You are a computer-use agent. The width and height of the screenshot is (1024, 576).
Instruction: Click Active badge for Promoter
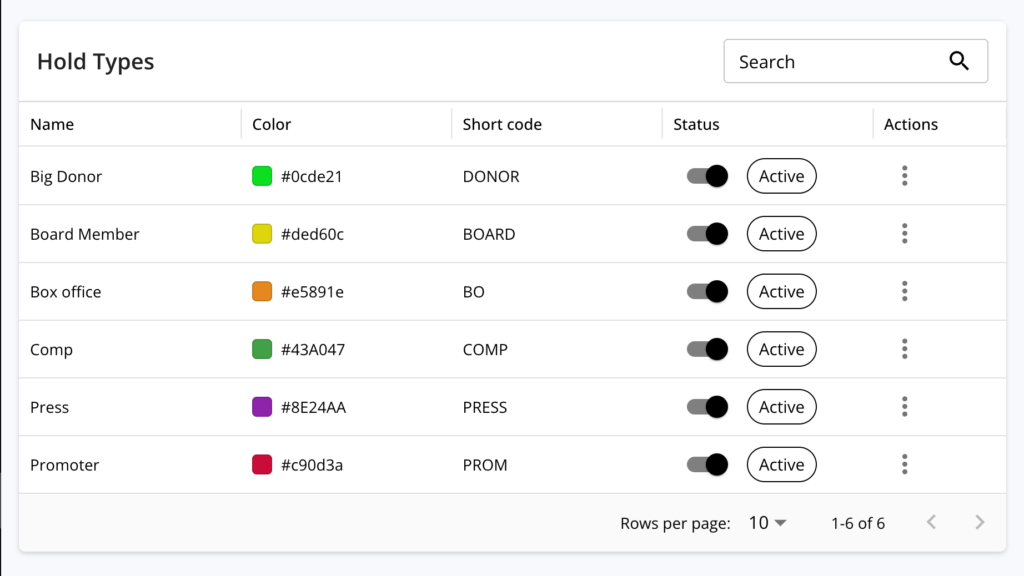point(782,464)
